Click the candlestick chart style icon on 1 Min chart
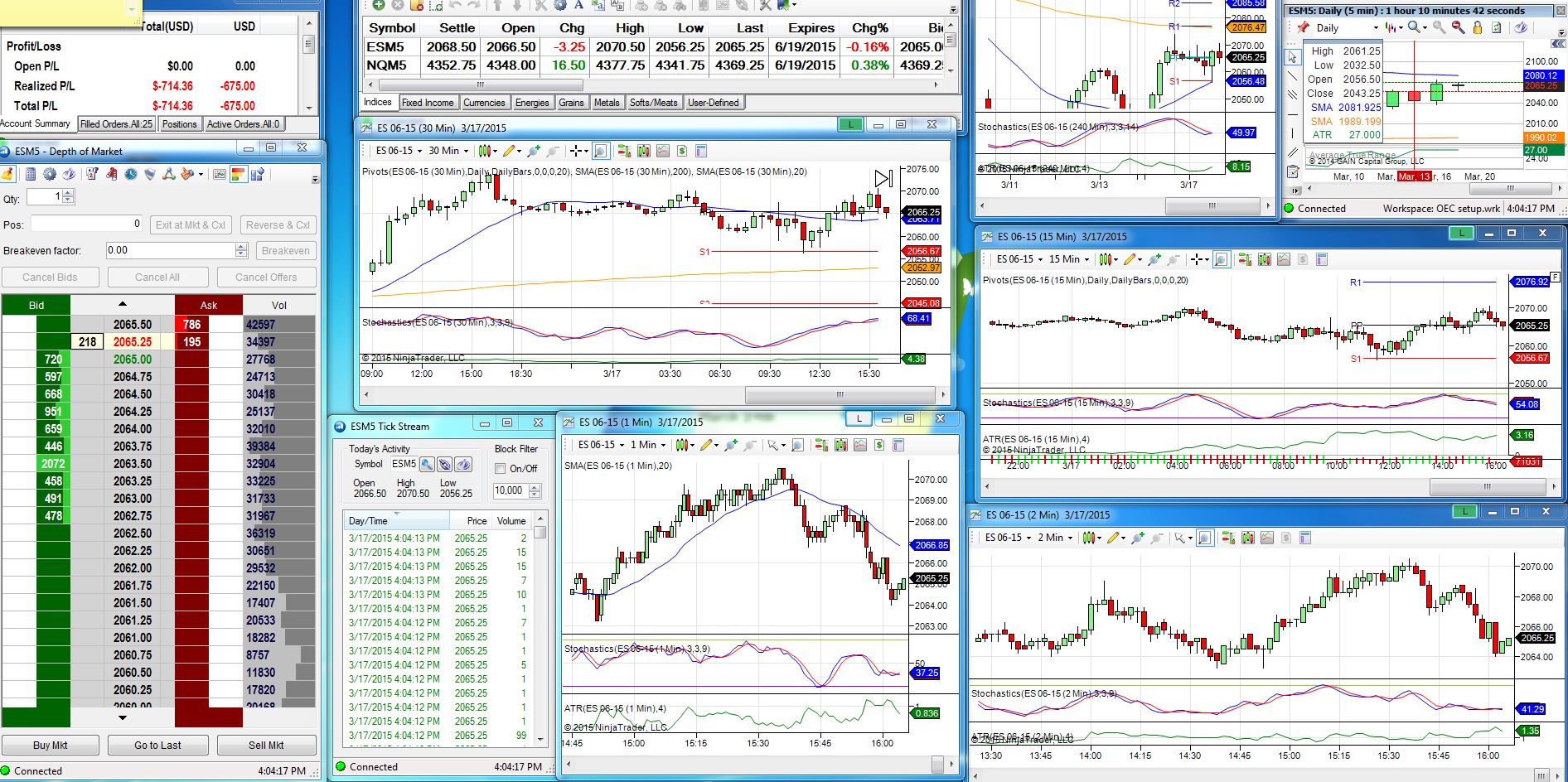 pos(681,445)
